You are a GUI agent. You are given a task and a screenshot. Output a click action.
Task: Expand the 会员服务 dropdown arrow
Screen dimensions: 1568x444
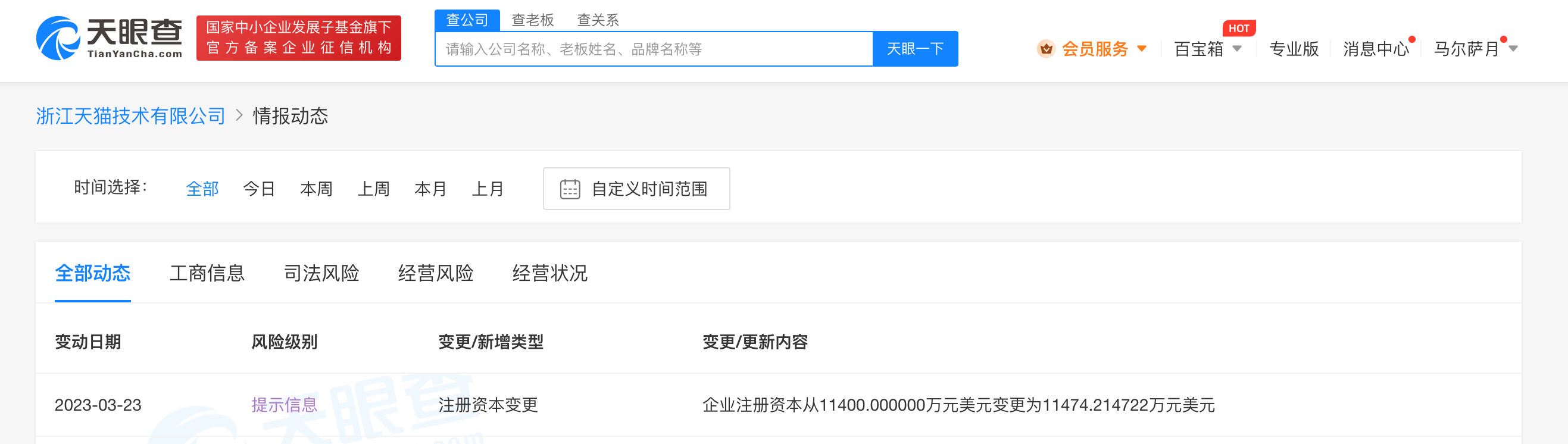pyautogui.click(x=1142, y=49)
